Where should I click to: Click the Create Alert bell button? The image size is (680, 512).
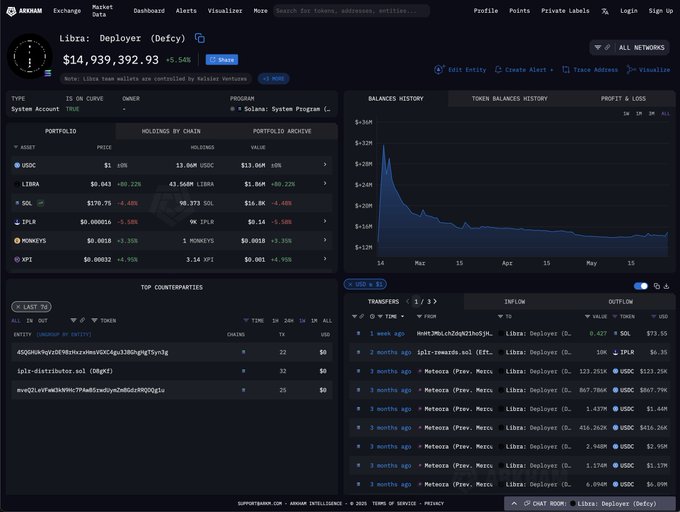[524, 69]
